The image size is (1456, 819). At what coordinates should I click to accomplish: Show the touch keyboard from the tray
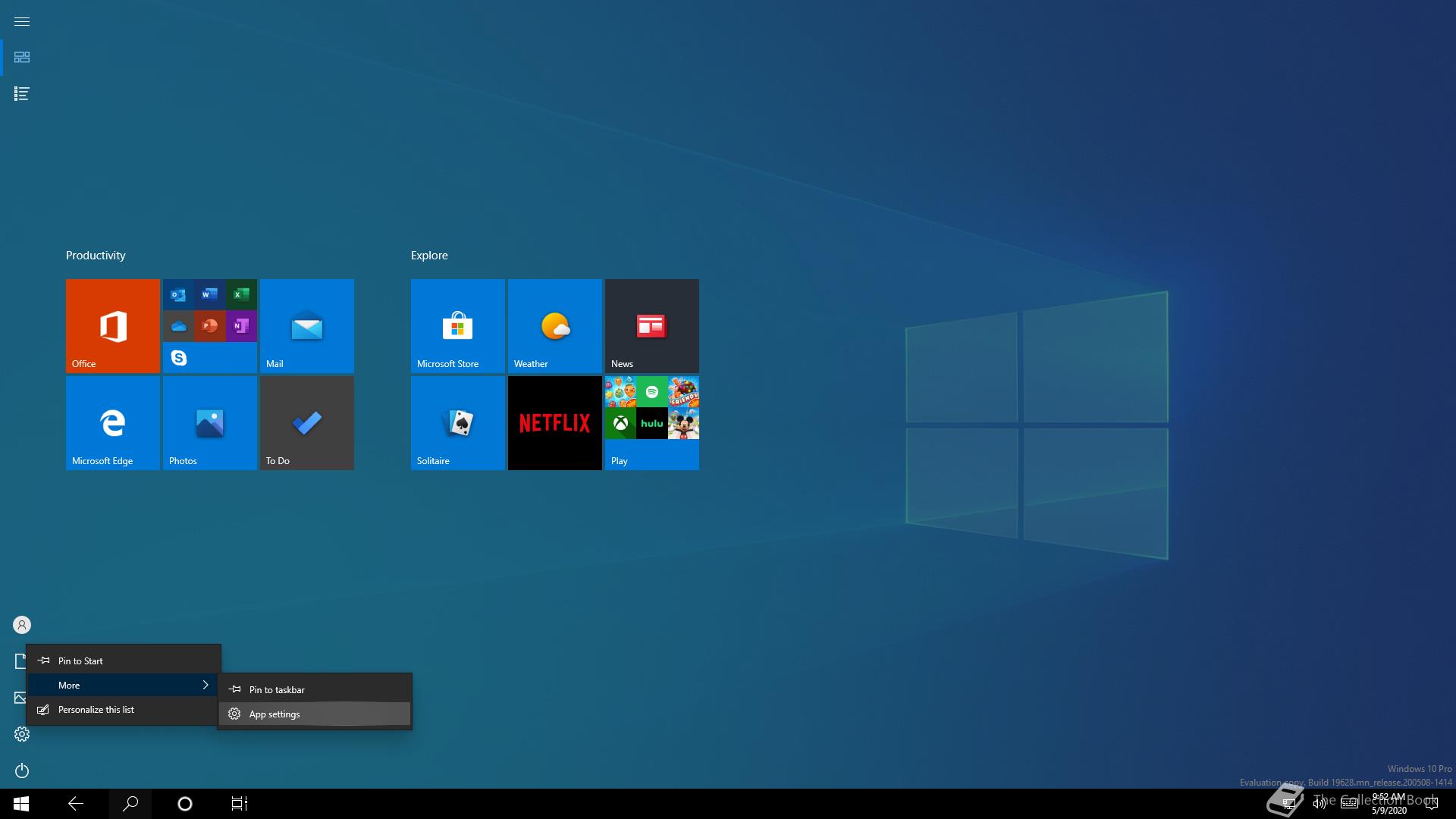(1350, 804)
